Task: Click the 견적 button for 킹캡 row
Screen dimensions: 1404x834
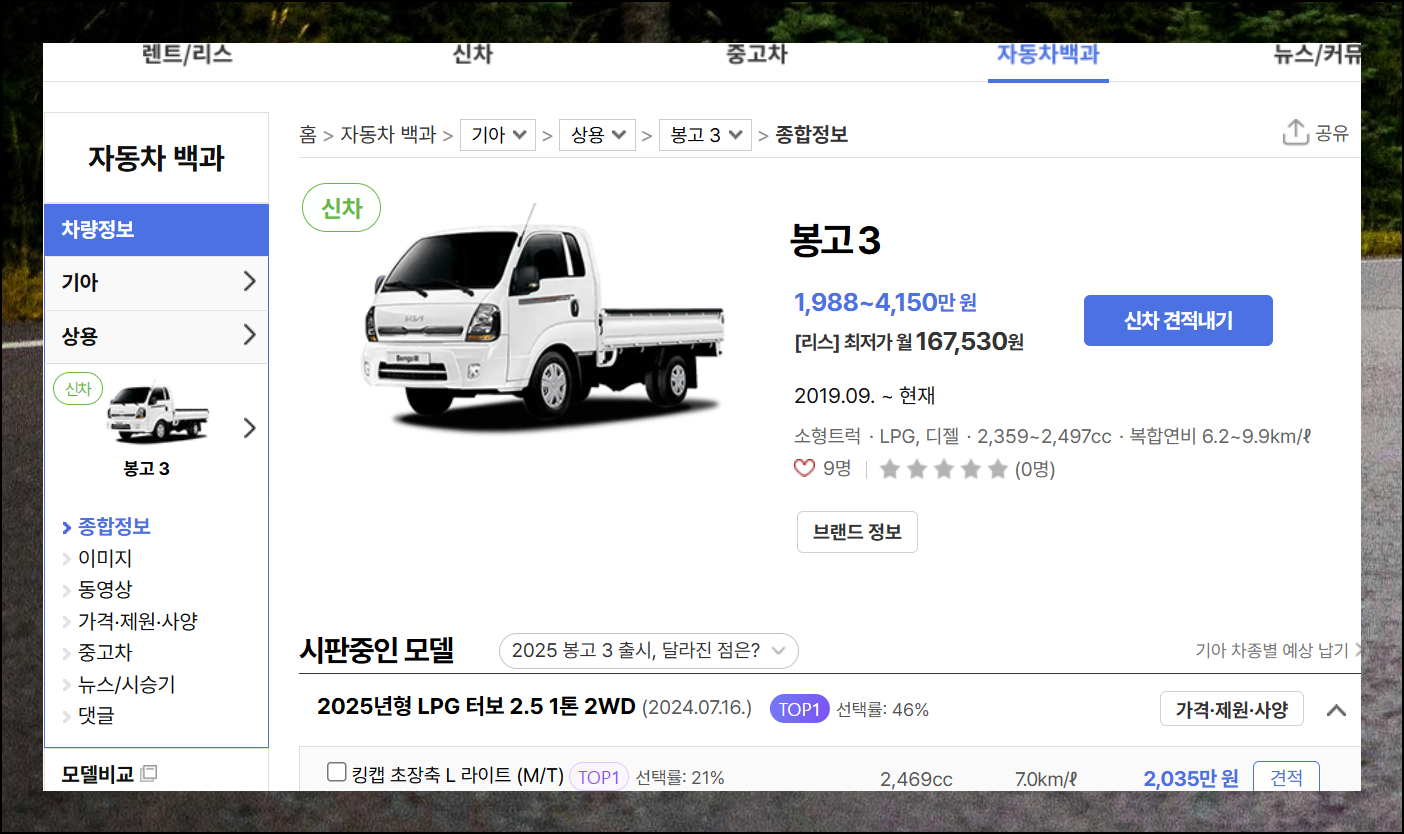Action: pos(1286,777)
